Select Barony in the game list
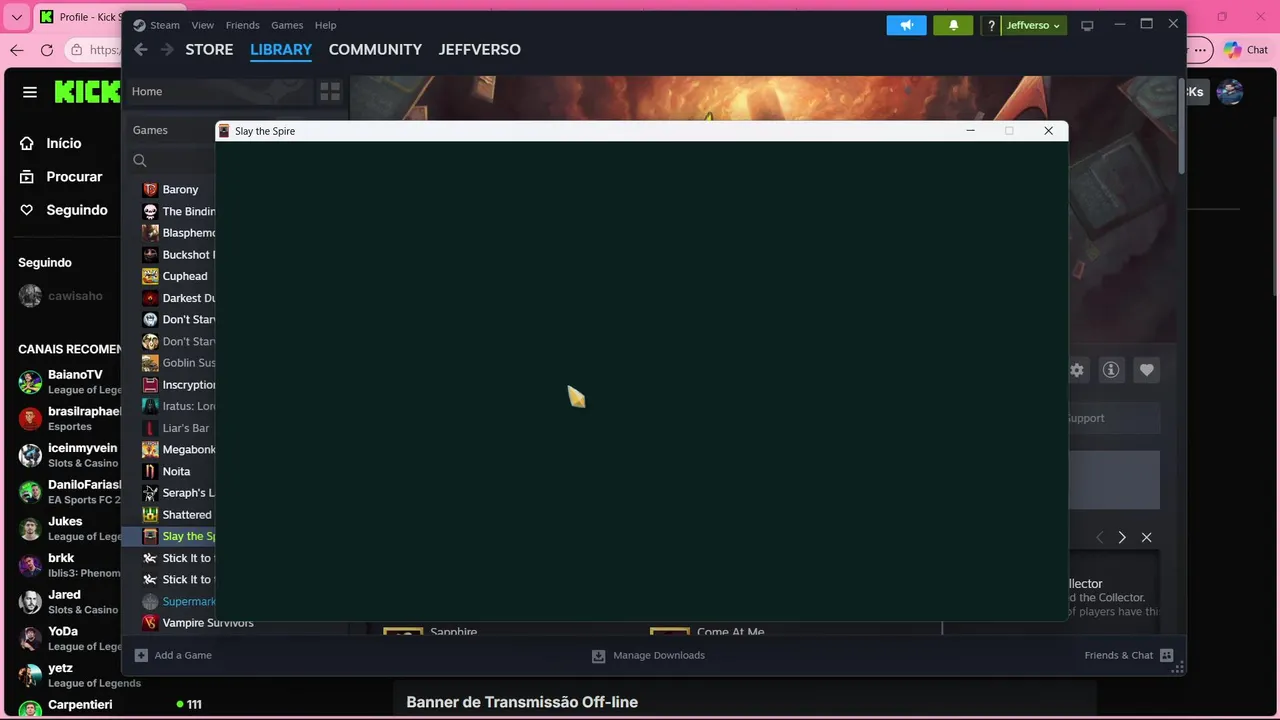 pyautogui.click(x=178, y=189)
